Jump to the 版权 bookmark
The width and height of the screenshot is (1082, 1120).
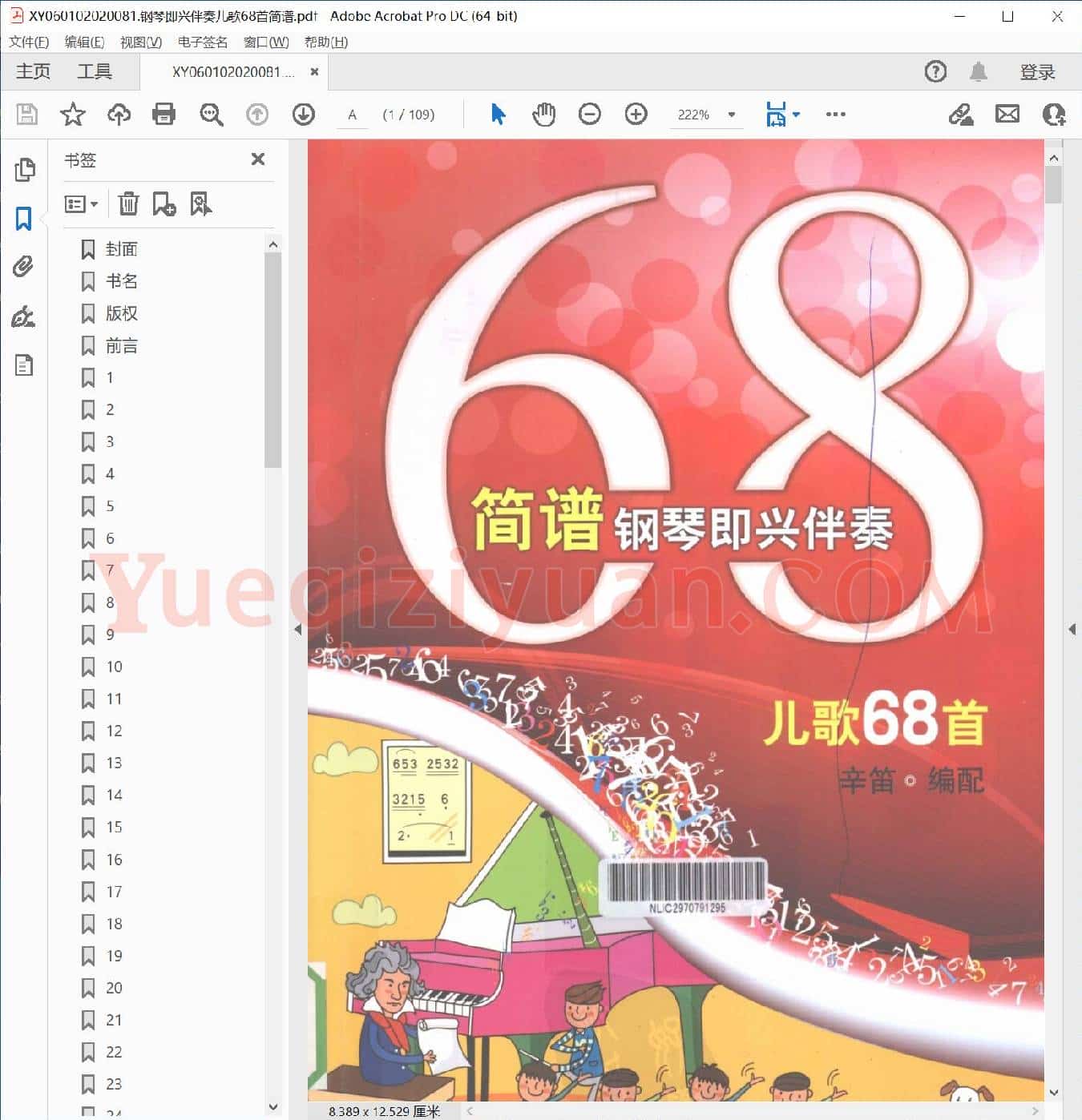(121, 313)
